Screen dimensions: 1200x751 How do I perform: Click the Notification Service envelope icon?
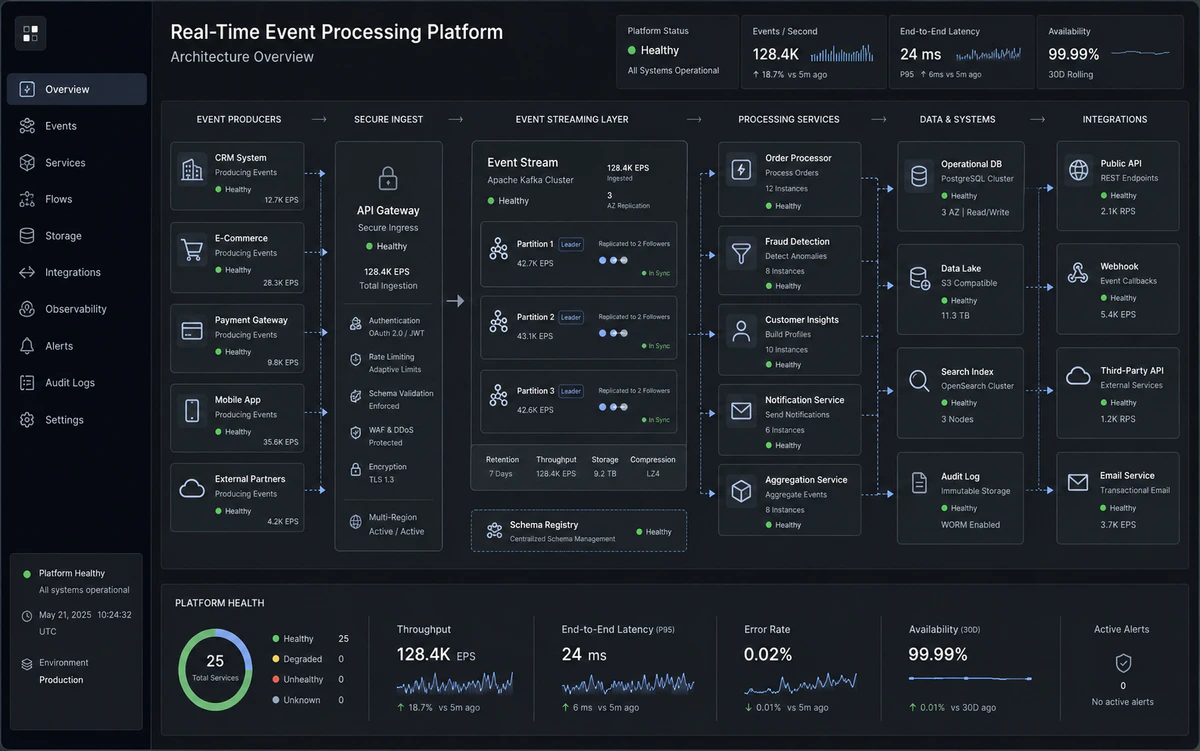(741, 411)
